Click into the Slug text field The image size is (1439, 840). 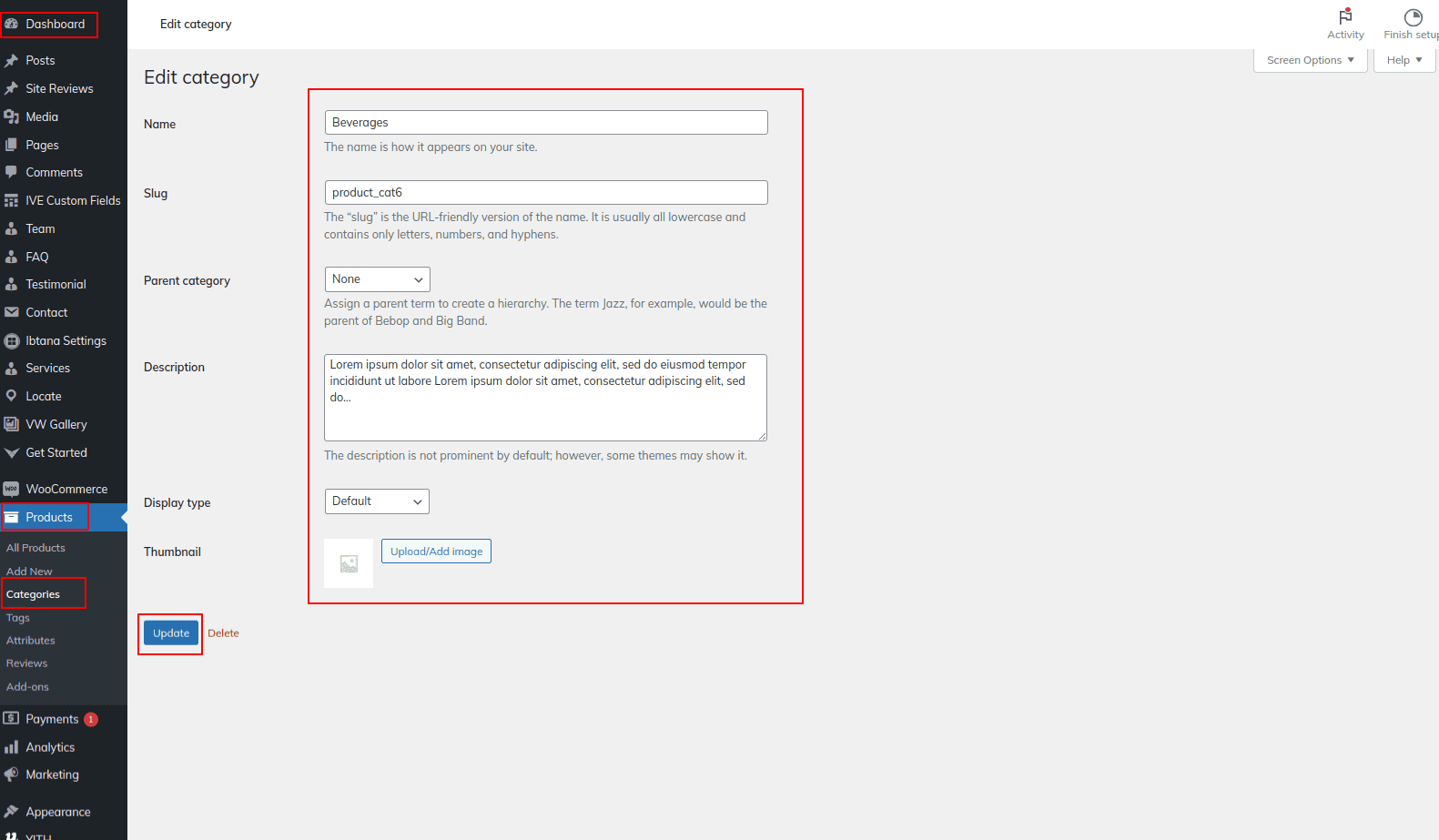(546, 193)
